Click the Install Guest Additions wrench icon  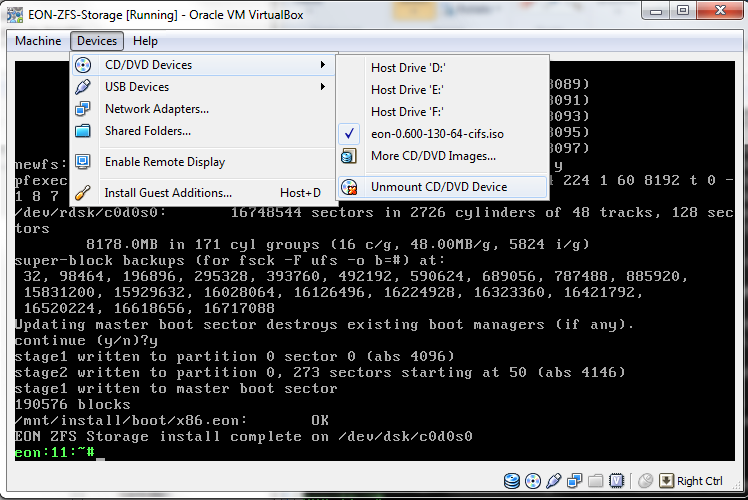point(83,193)
